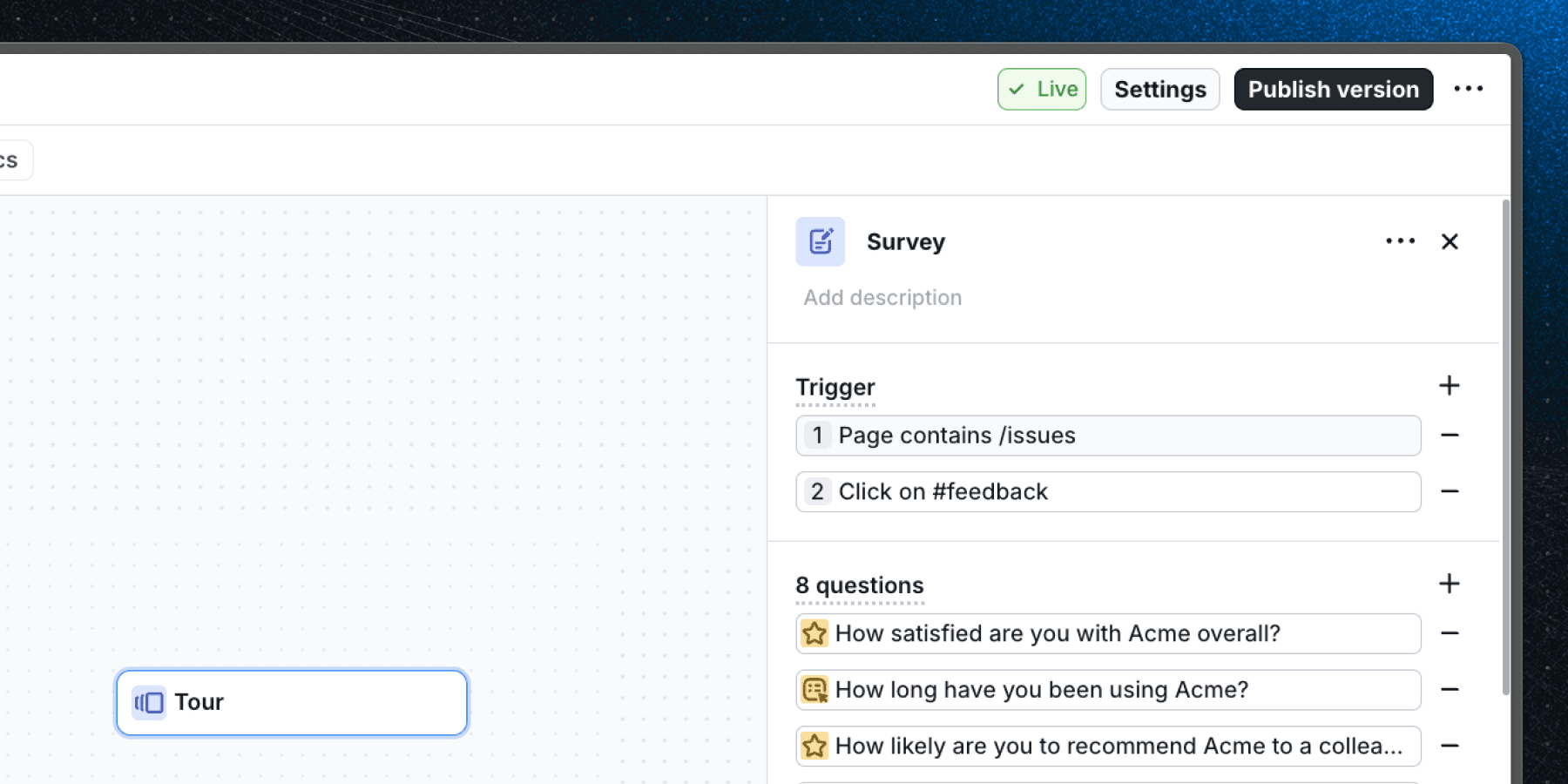
Task: Open the top-right ellipsis menu
Action: 1470,88
